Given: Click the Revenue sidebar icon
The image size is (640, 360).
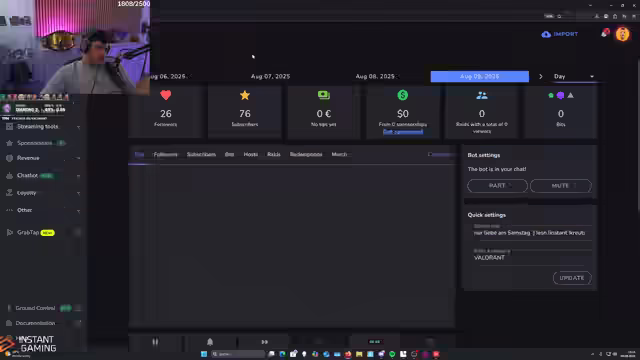Looking at the screenshot, I should pyautogui.click(x=9, y=158).
